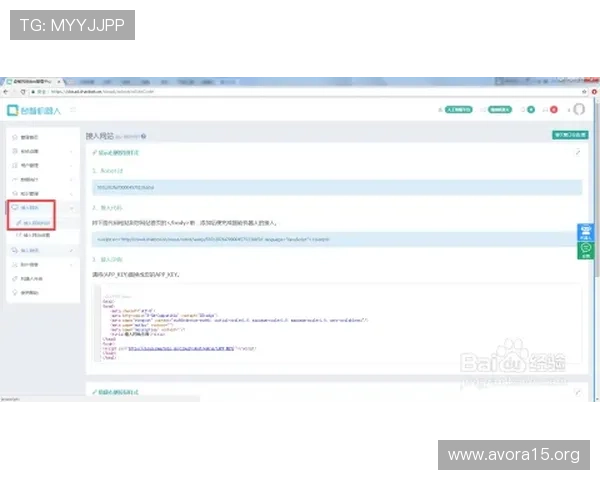Toggle the sidebar with the hamburger icon

[73, 110]
